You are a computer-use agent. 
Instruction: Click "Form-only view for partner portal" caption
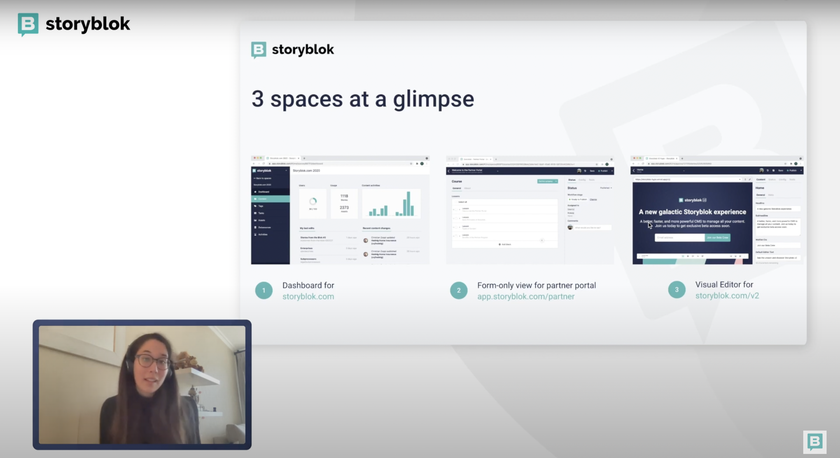pos(536,286)
